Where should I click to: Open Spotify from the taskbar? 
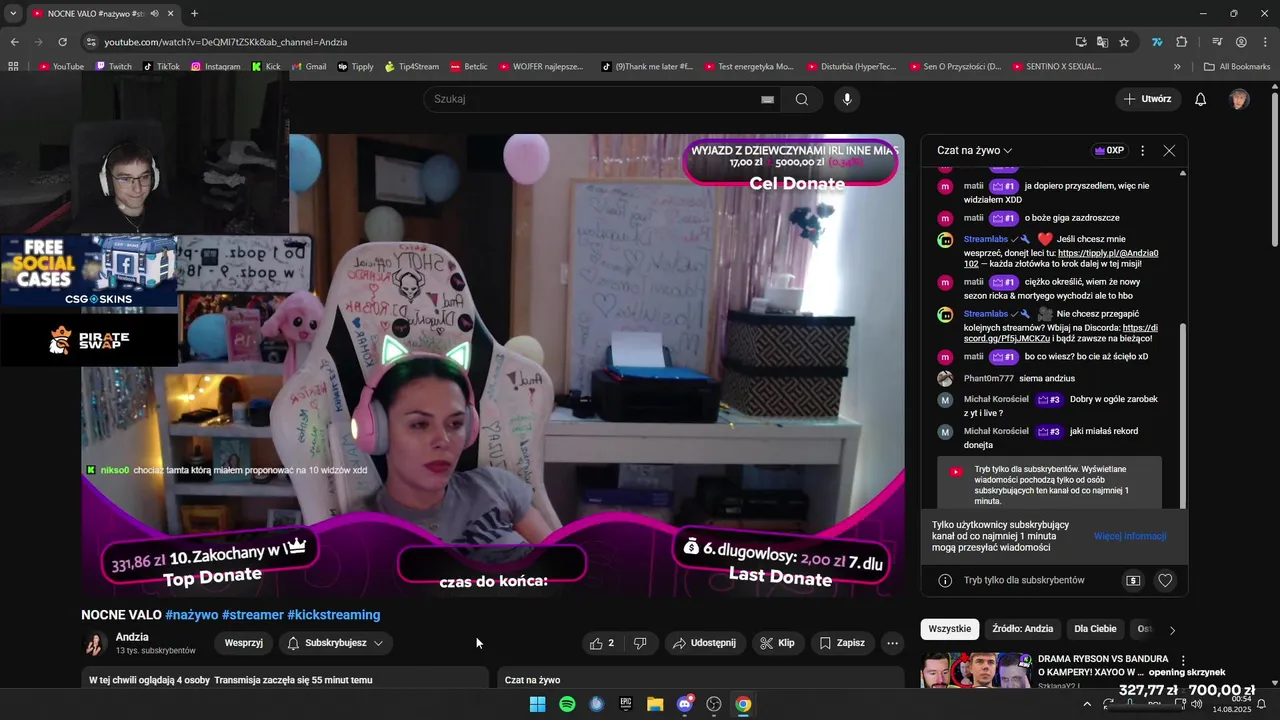click(x=567, y=704)
